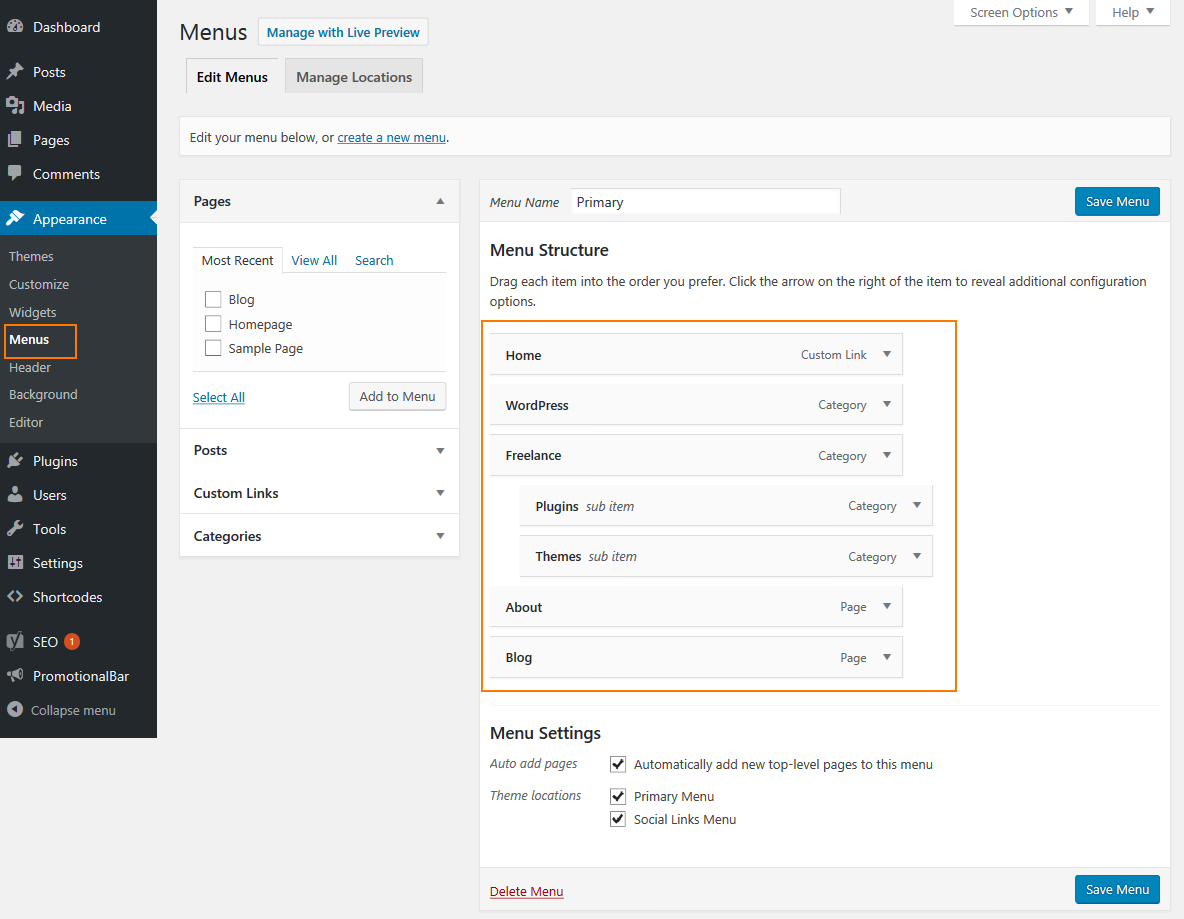Click the Posts pushpin icon
Viewport: 1184px width, 919px height.
coord(15,72)
